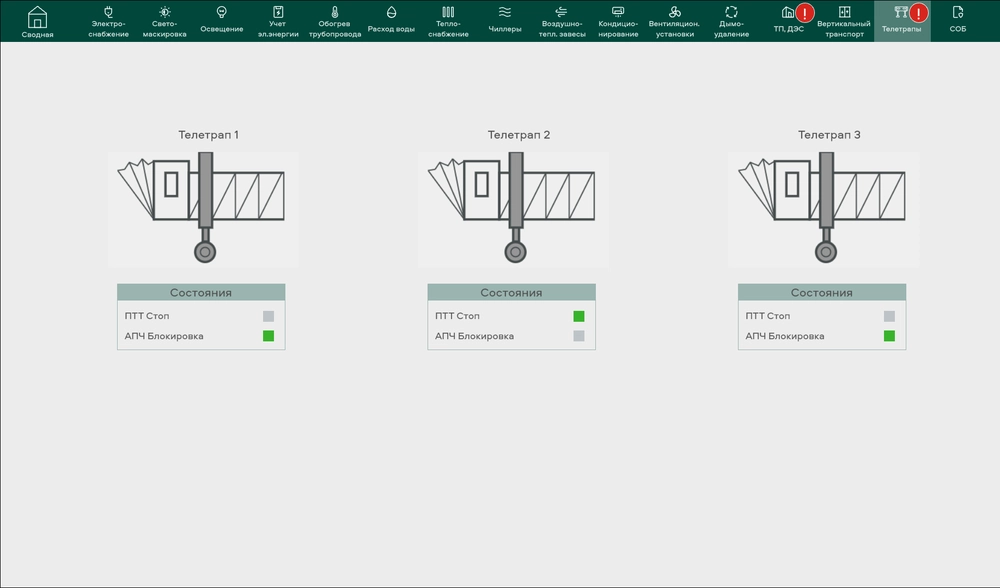Click the Телетрап 2 Состояния panel header
The image size is (1000, 588).
point(511,293)
